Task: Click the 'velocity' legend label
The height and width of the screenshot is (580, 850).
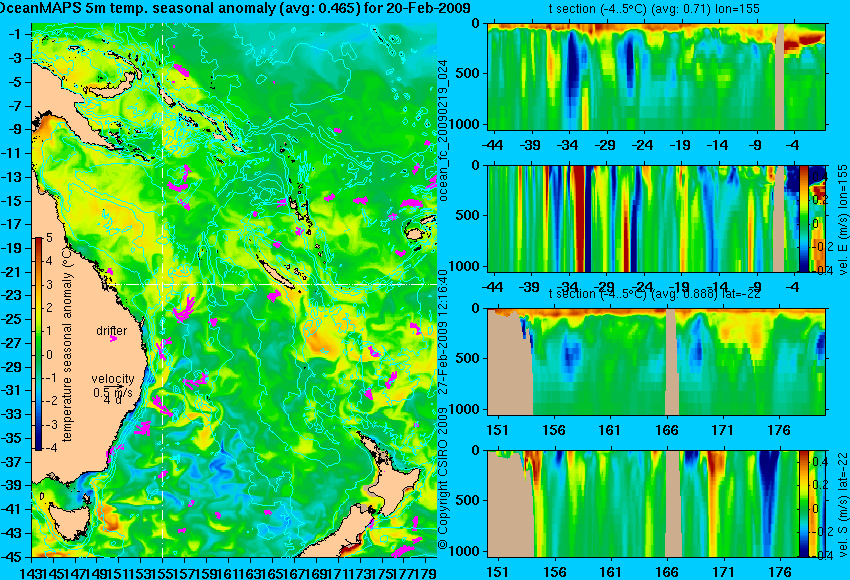Action: tap(113, 378)
